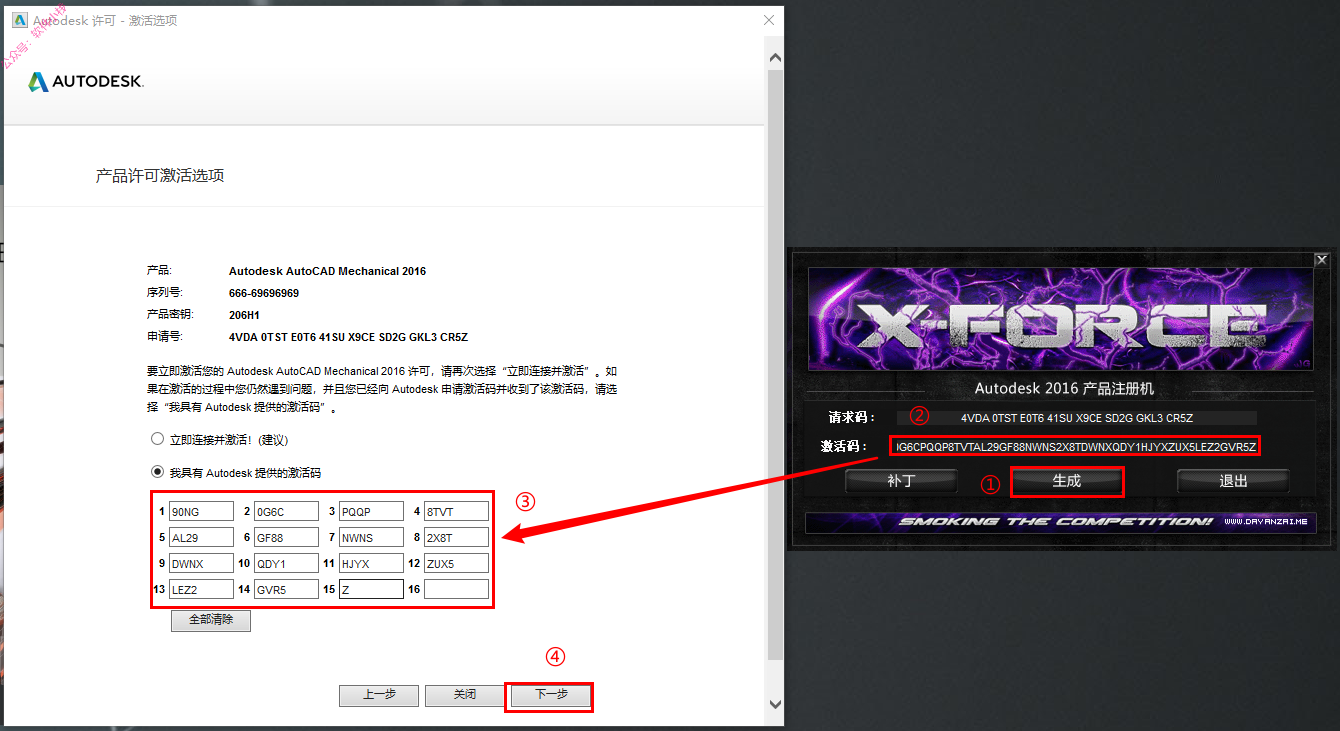The width and height of the screenshot is (1340, 731).
Task: Click activation code field 7 containing NWNS
Action: (x=371, y=537)
